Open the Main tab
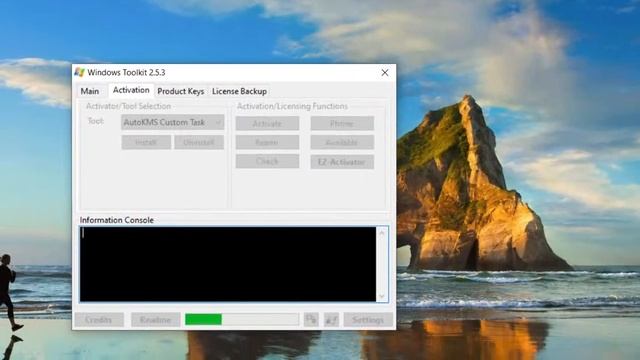Screen dimensions: 640x360 click(90, 91)
